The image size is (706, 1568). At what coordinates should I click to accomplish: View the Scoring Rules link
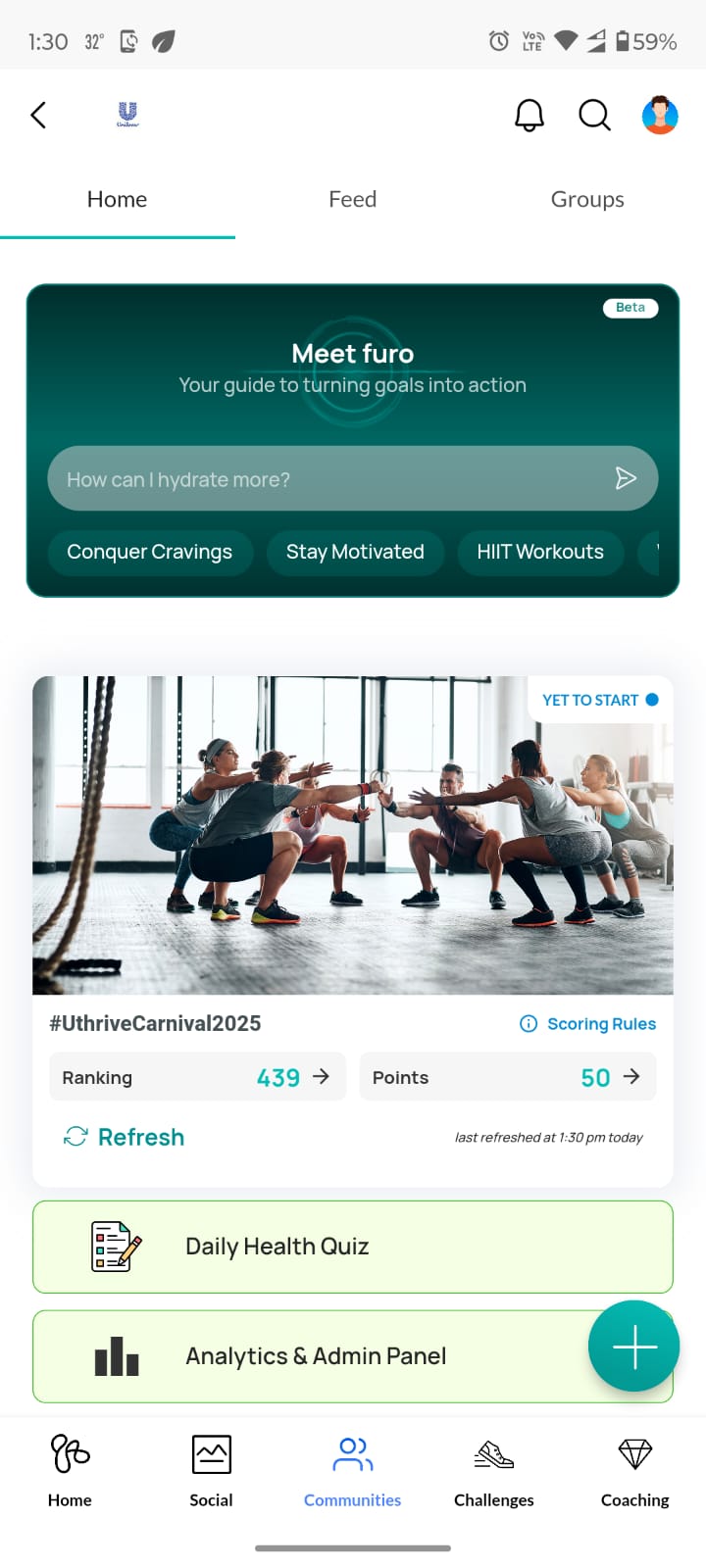588,1023
